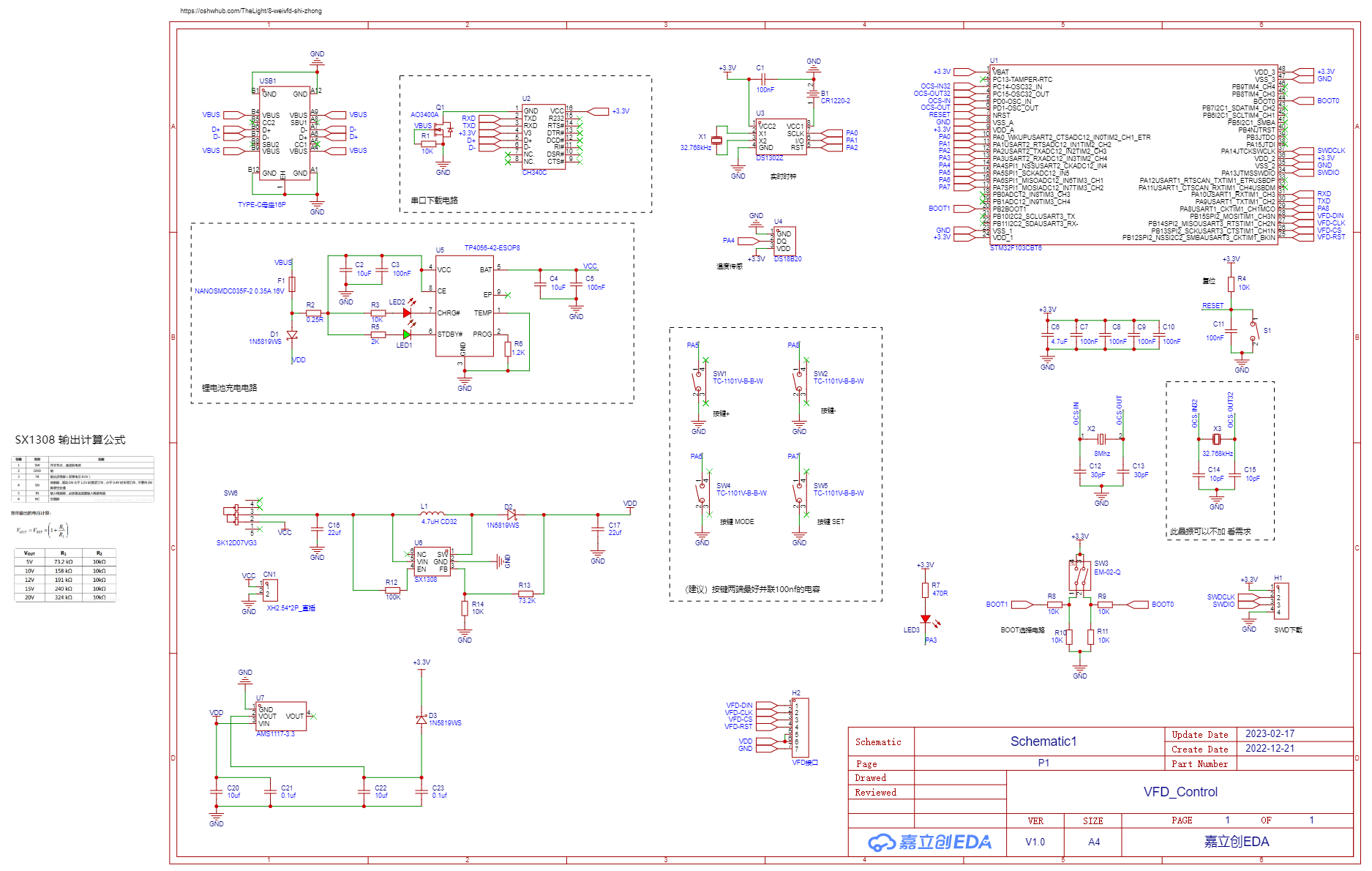Select the R7 470R resistor label

coord(940,589)
